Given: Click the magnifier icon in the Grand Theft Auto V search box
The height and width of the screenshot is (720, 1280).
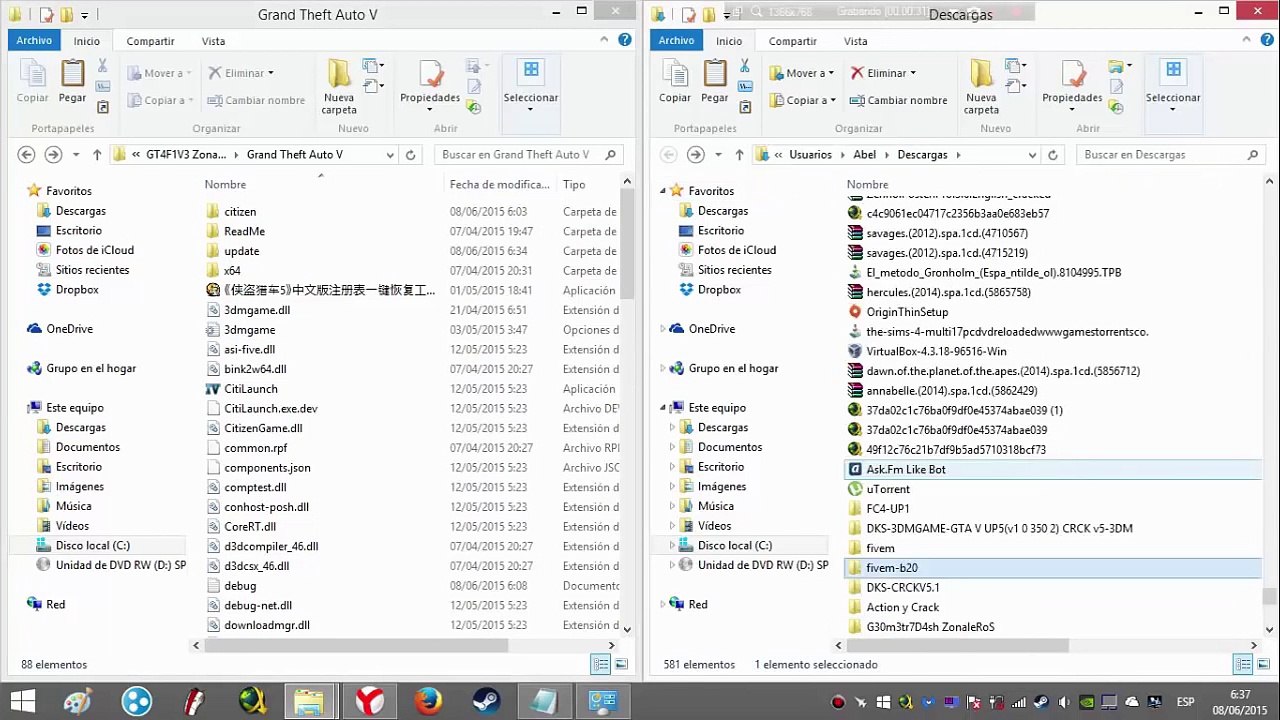Looking at the screenshot, I should (x=611, y=155).
